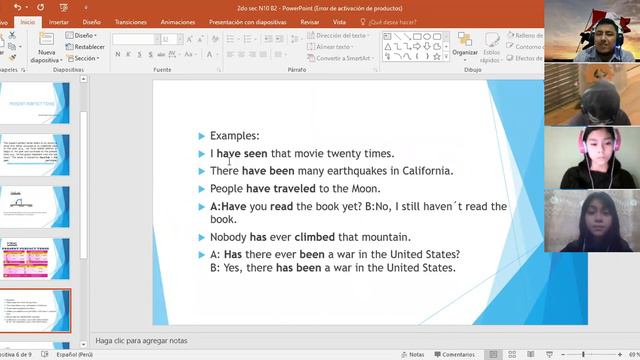Image resolution: width=640 pixels, height=360 pixels.
Task: Select the oval shape in shapes gallery
Action: [x=427, y=37]
